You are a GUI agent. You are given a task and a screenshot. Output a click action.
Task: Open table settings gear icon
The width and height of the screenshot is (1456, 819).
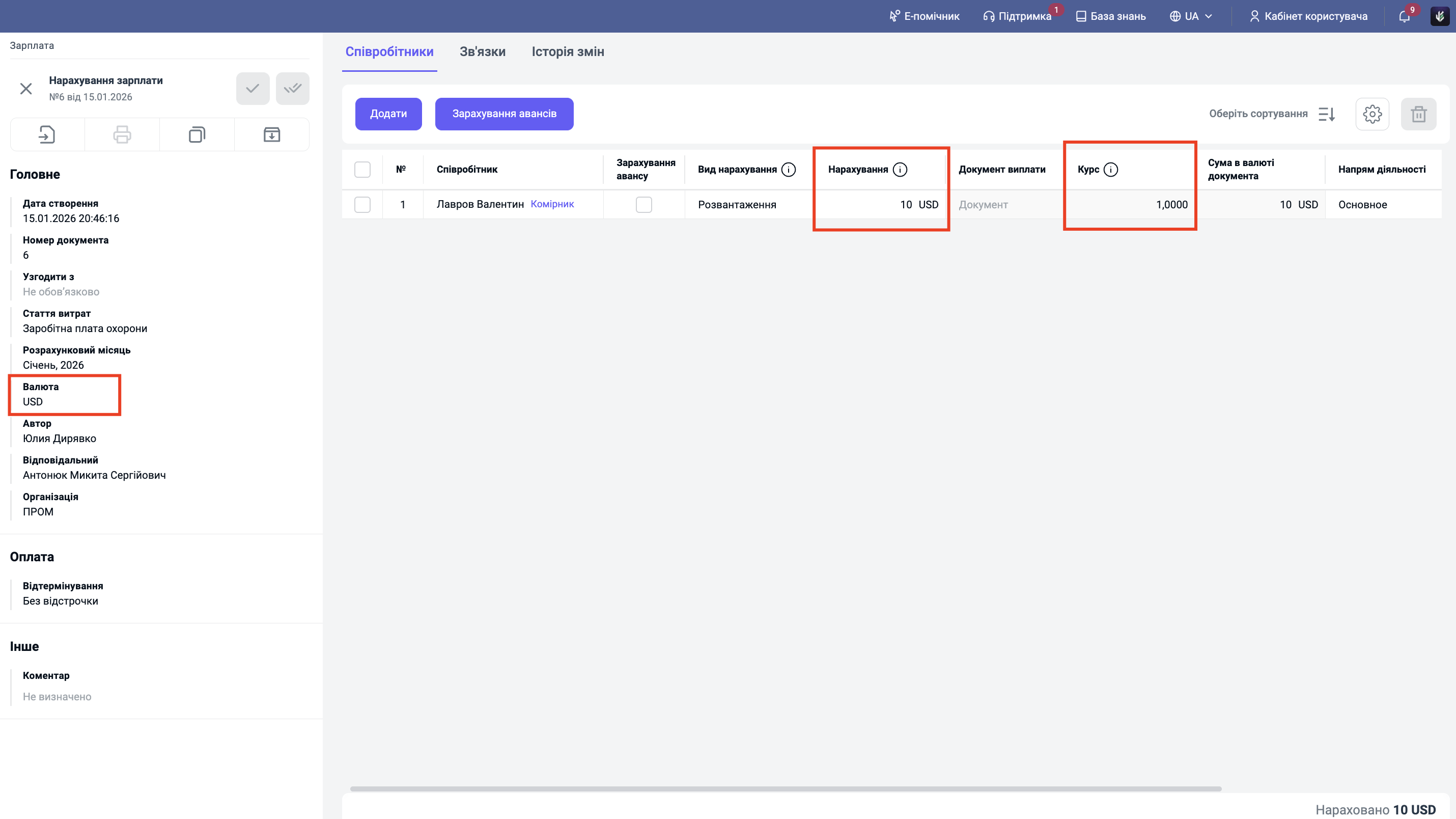(1372, 114)
